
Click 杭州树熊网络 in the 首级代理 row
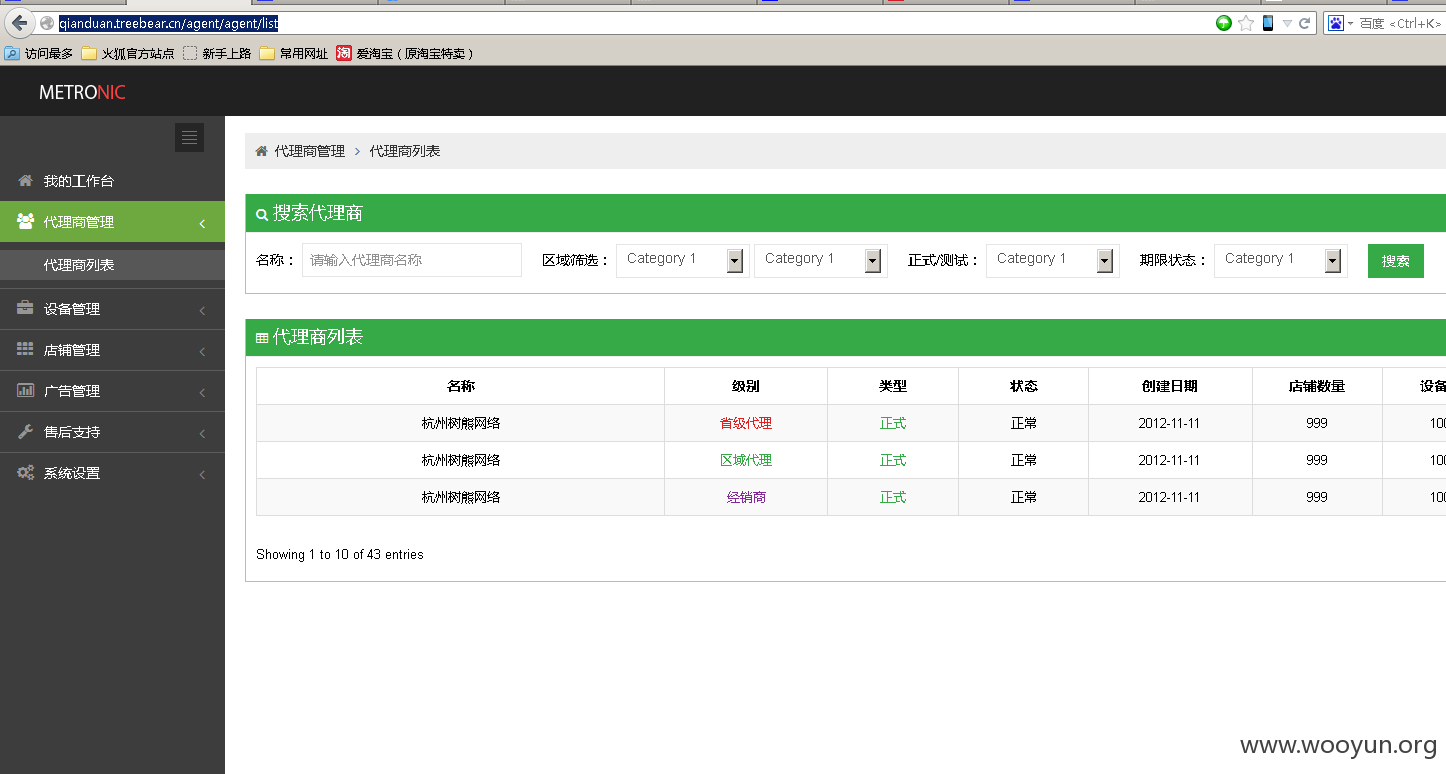[461, 423]
